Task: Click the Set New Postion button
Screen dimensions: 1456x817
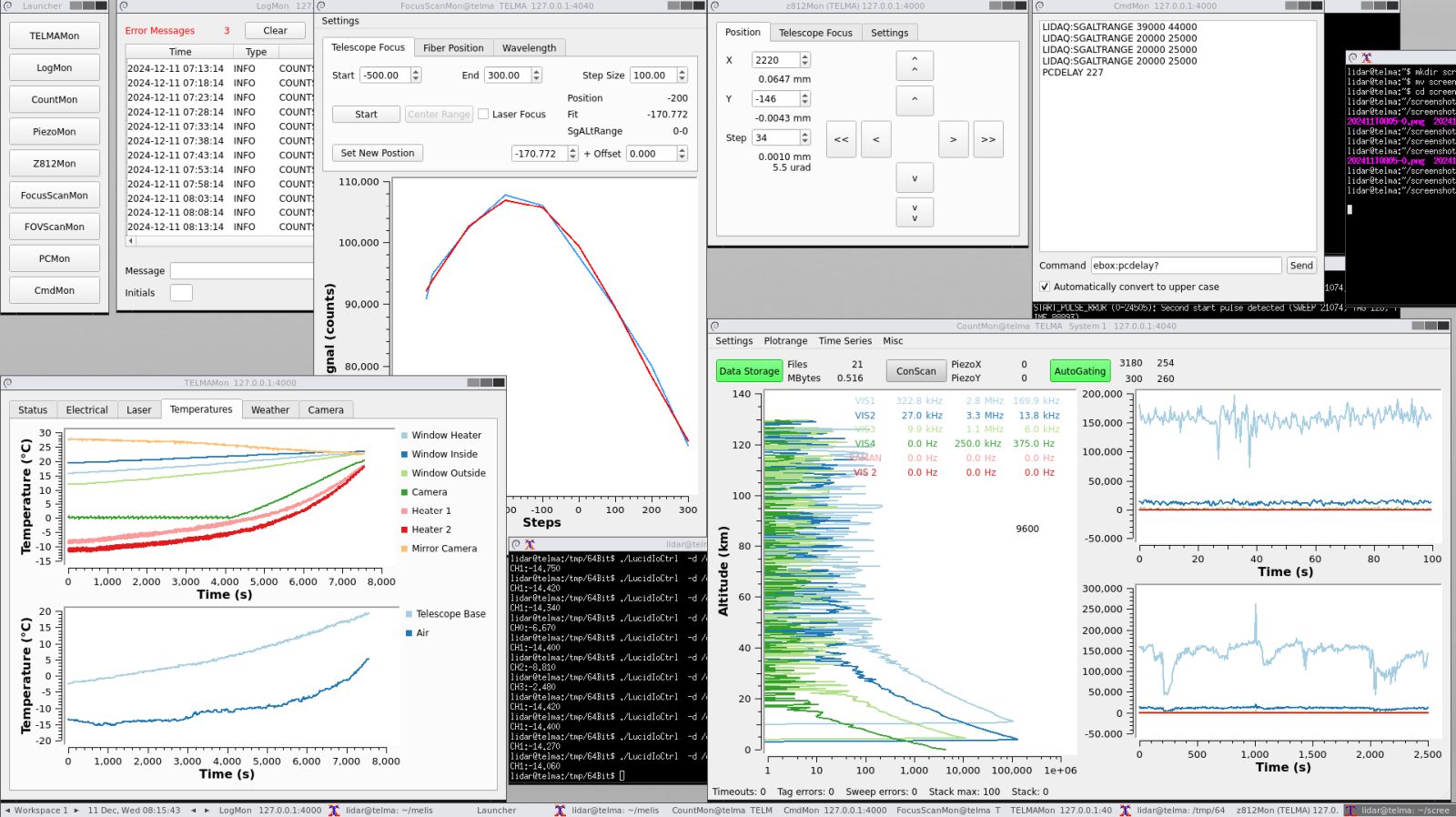Action: click(x=378, y=153)
